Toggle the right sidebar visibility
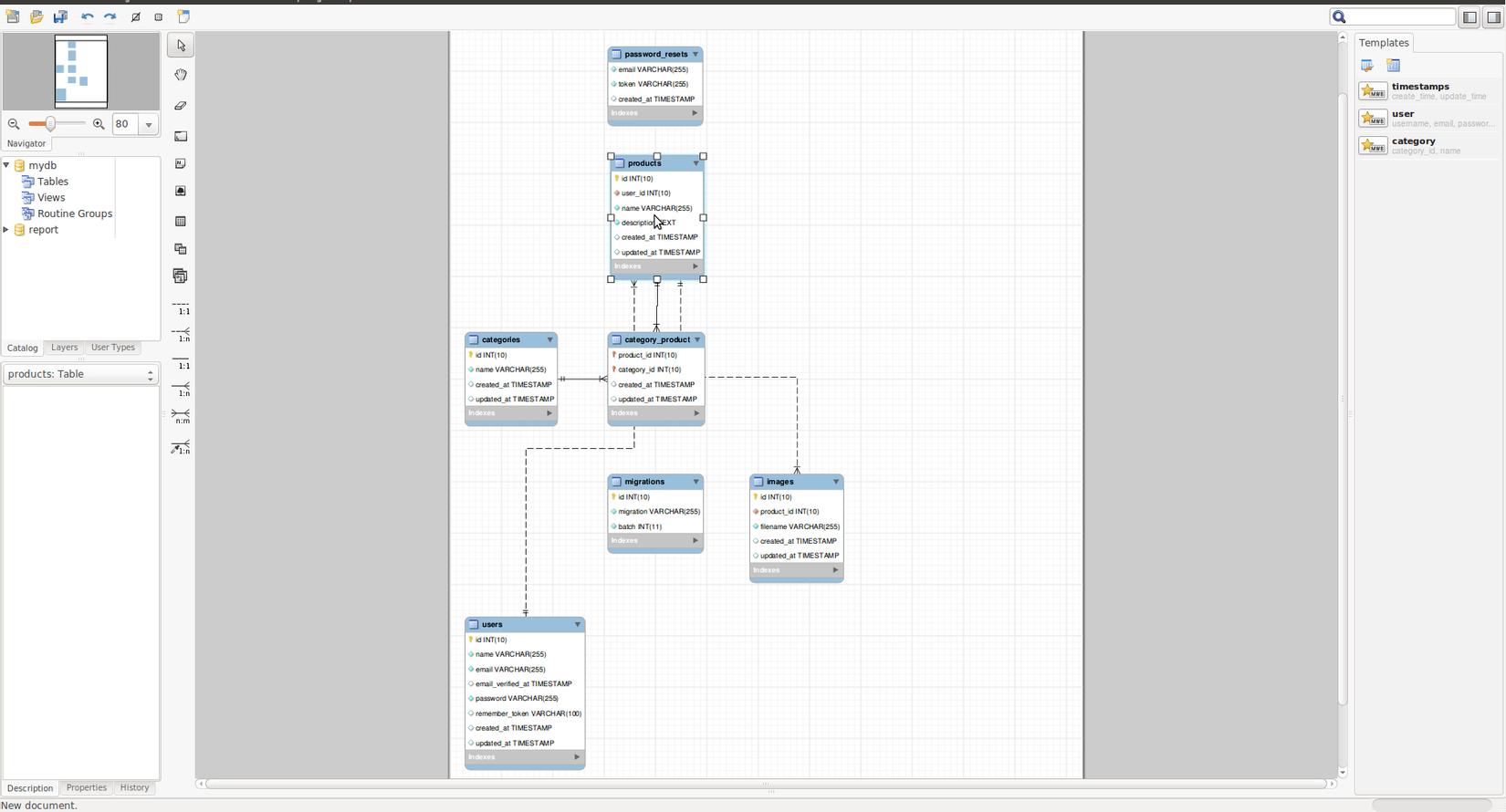Image resolution: width=1506 pixels, height=812 pixels. tap(1494, 16)
